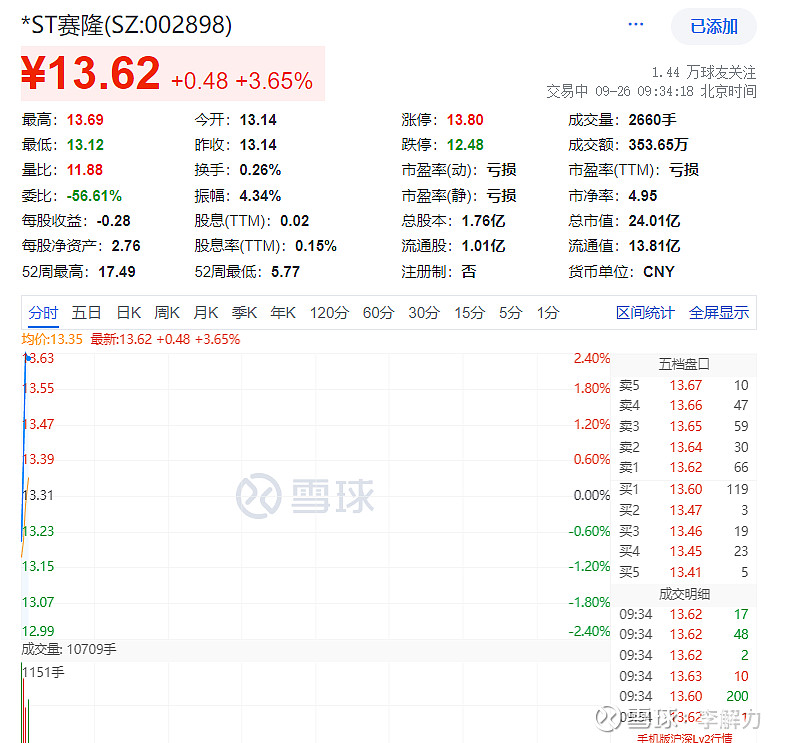Click the 均价:13.35 average price label
785x743 pixels.
point(52,339)
